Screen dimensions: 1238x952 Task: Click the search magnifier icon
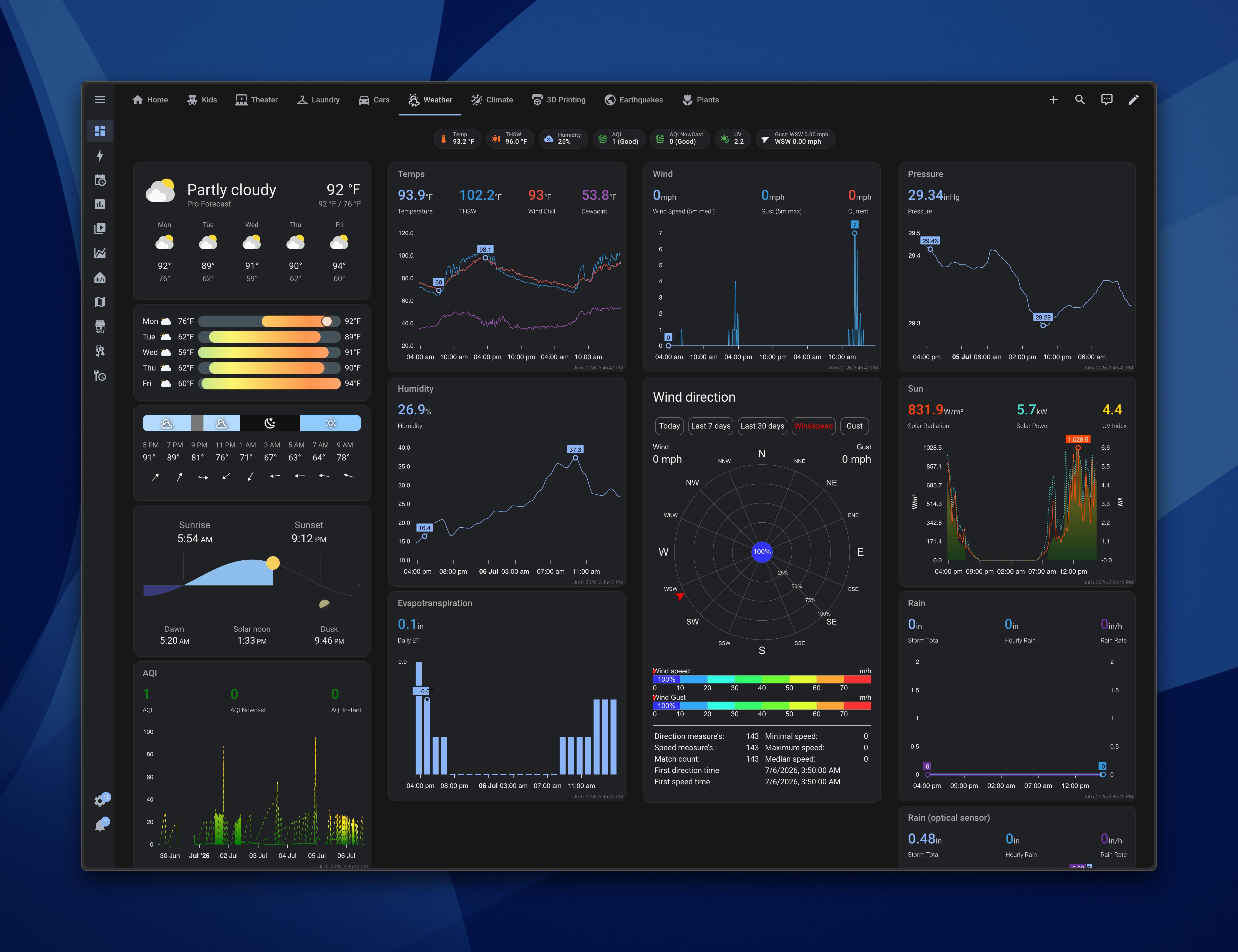[1080, 100]
